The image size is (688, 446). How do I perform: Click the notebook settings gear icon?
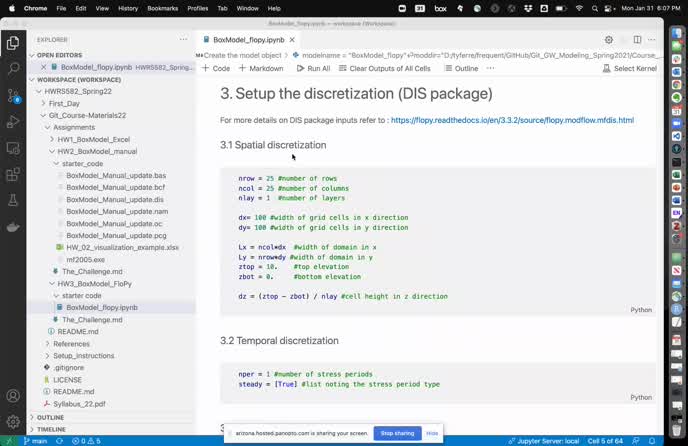pos(609,40)
